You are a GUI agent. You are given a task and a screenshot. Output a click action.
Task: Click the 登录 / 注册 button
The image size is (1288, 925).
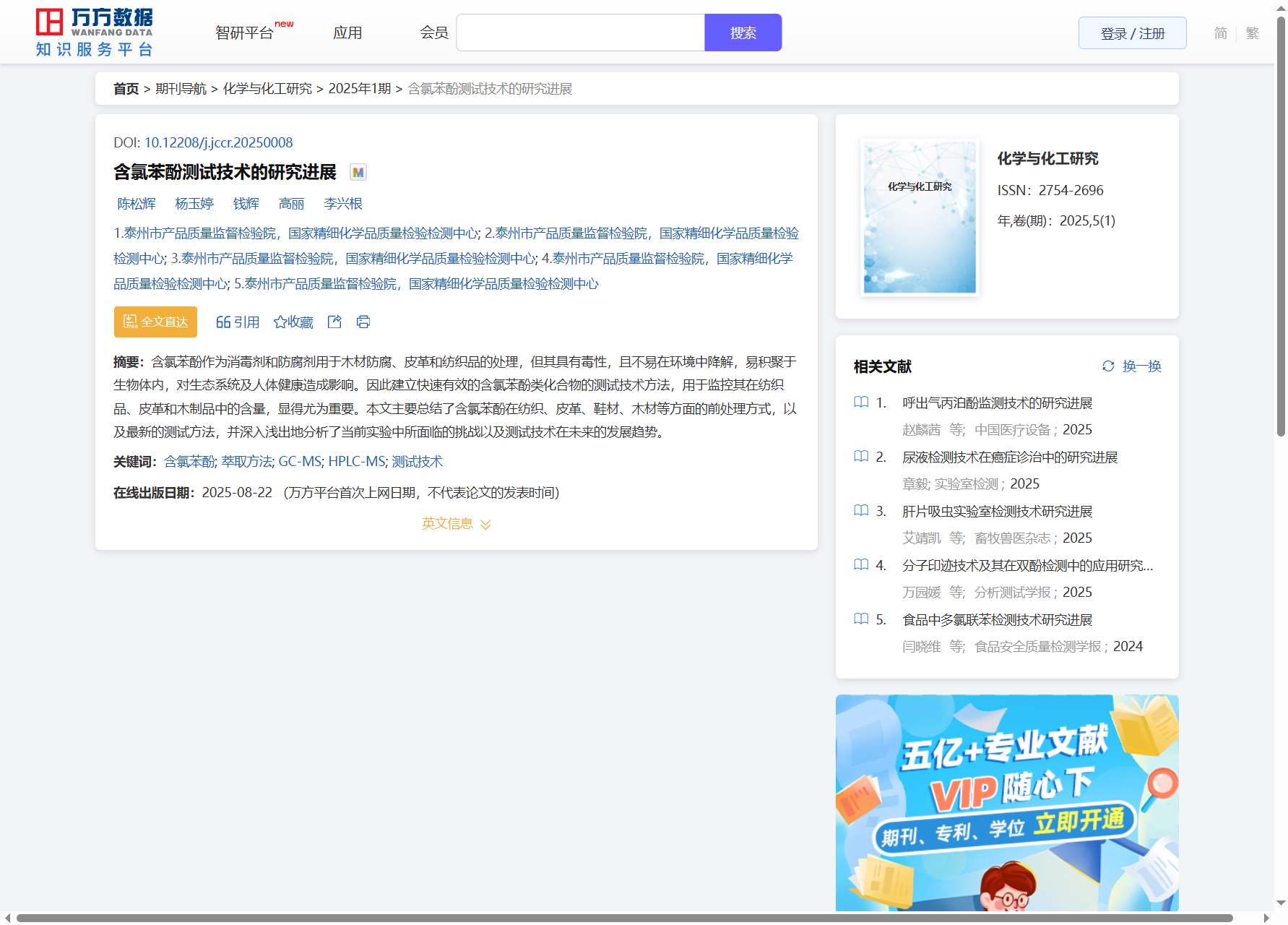[x=1132, y=33]
